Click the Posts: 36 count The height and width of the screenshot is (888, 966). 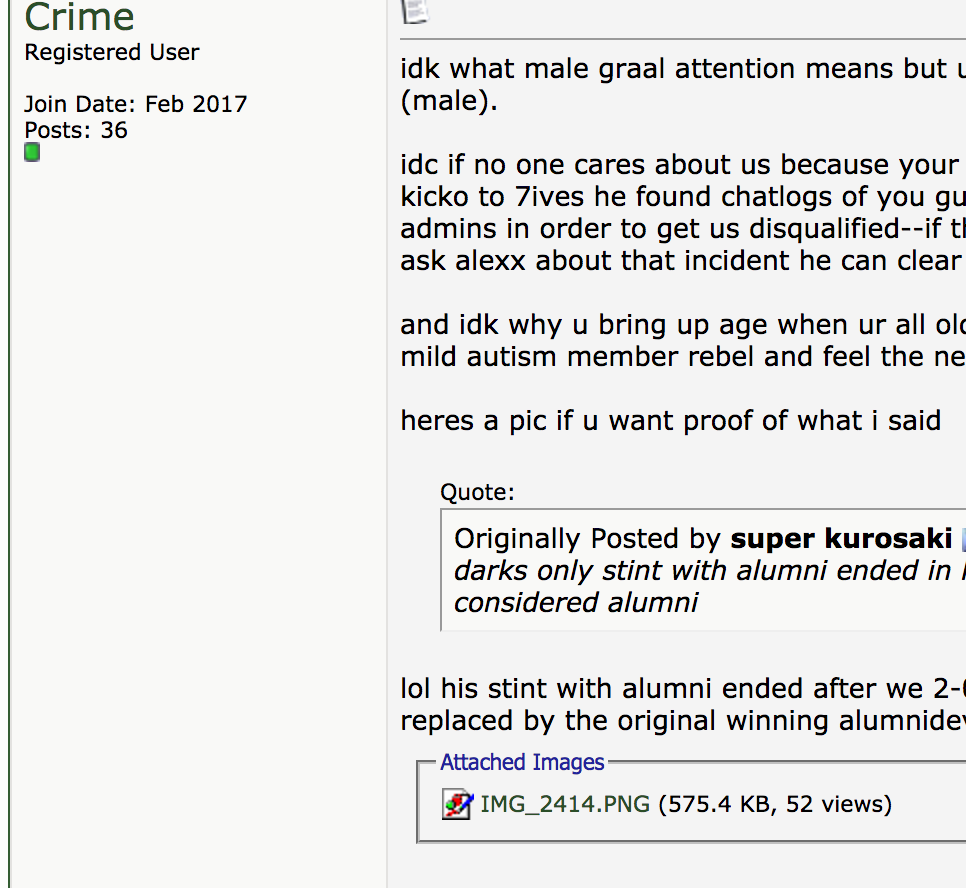[x=76, y=130]
